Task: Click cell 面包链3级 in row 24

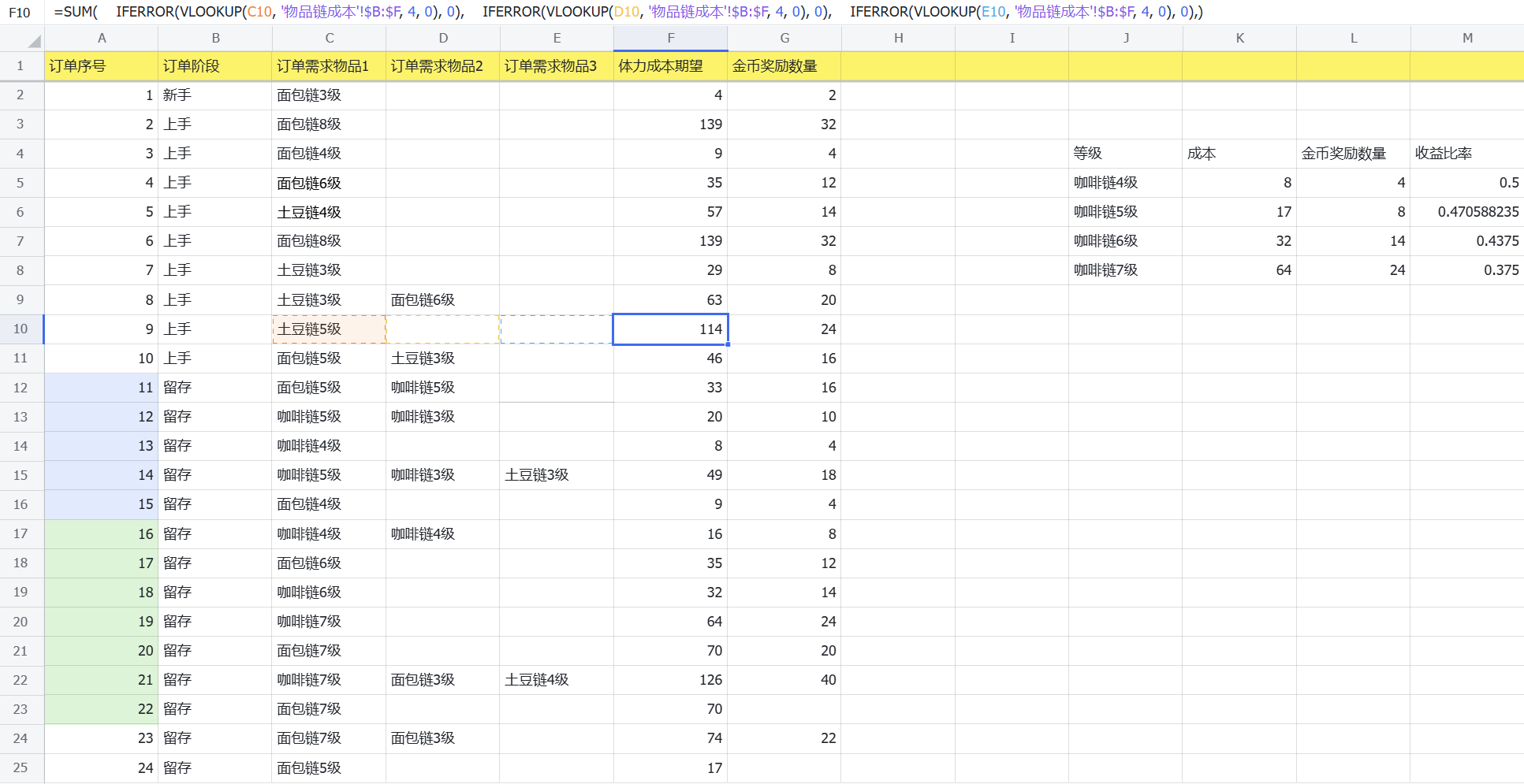Action: coord(443,738)
